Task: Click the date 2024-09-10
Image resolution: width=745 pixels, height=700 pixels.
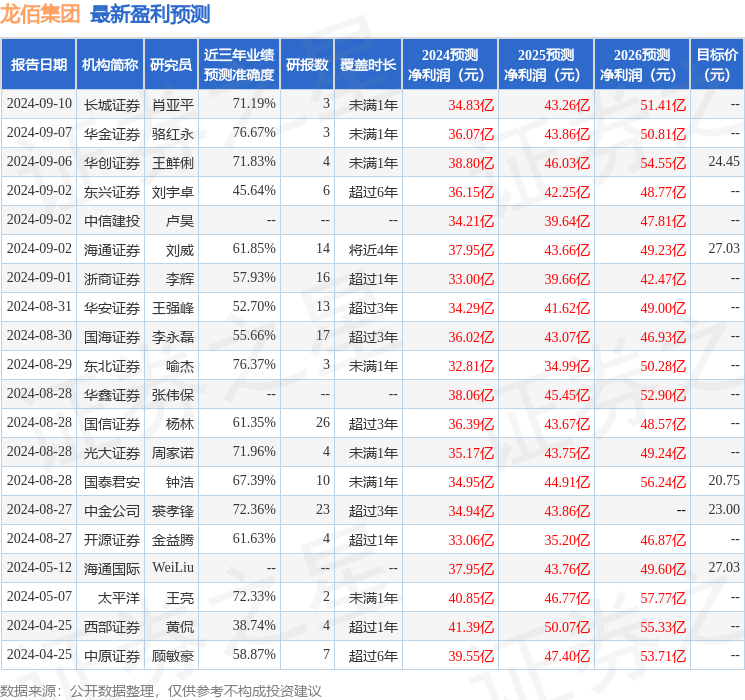Action: (39, 104)
